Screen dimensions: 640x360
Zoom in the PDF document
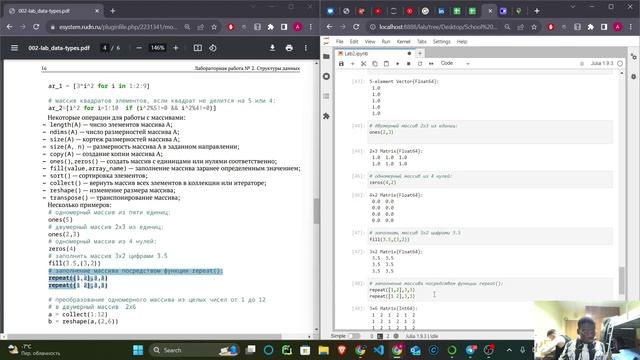coord(176,48)
